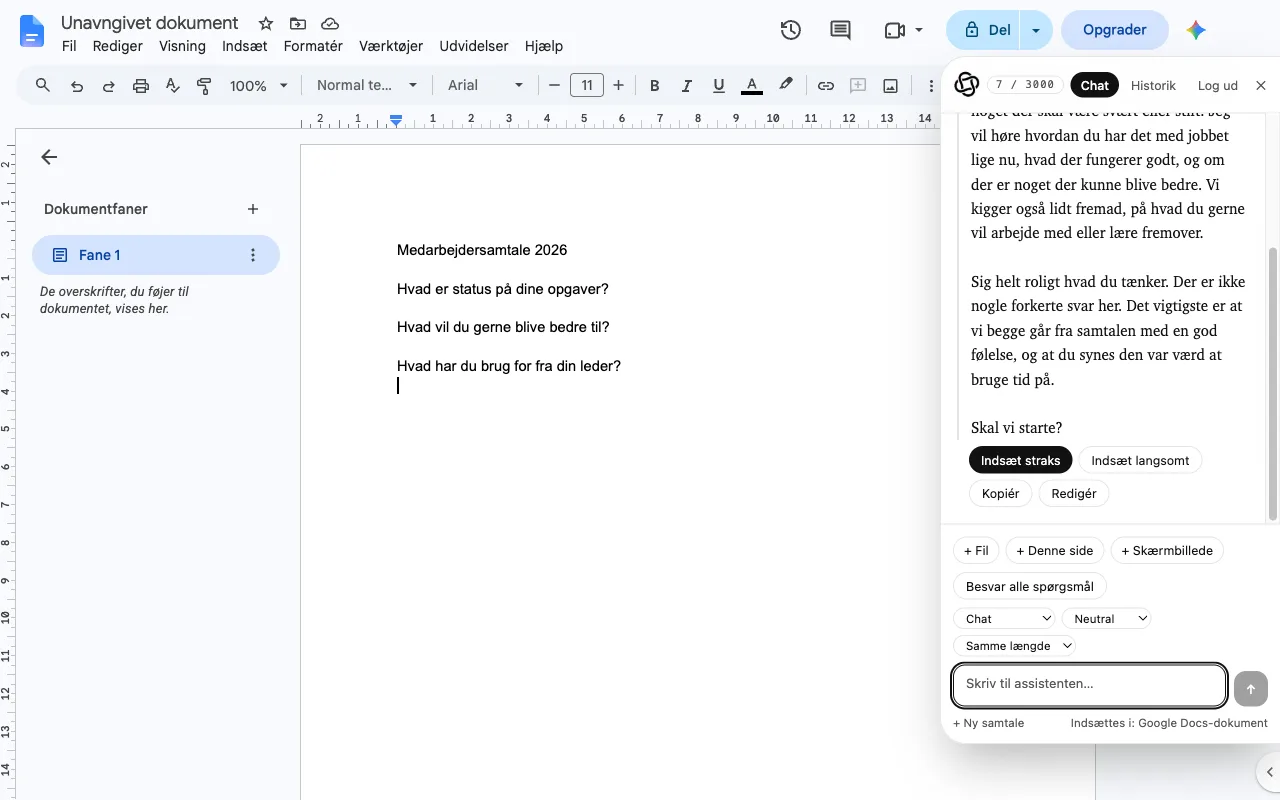Add a new document tab

[253, 209]
